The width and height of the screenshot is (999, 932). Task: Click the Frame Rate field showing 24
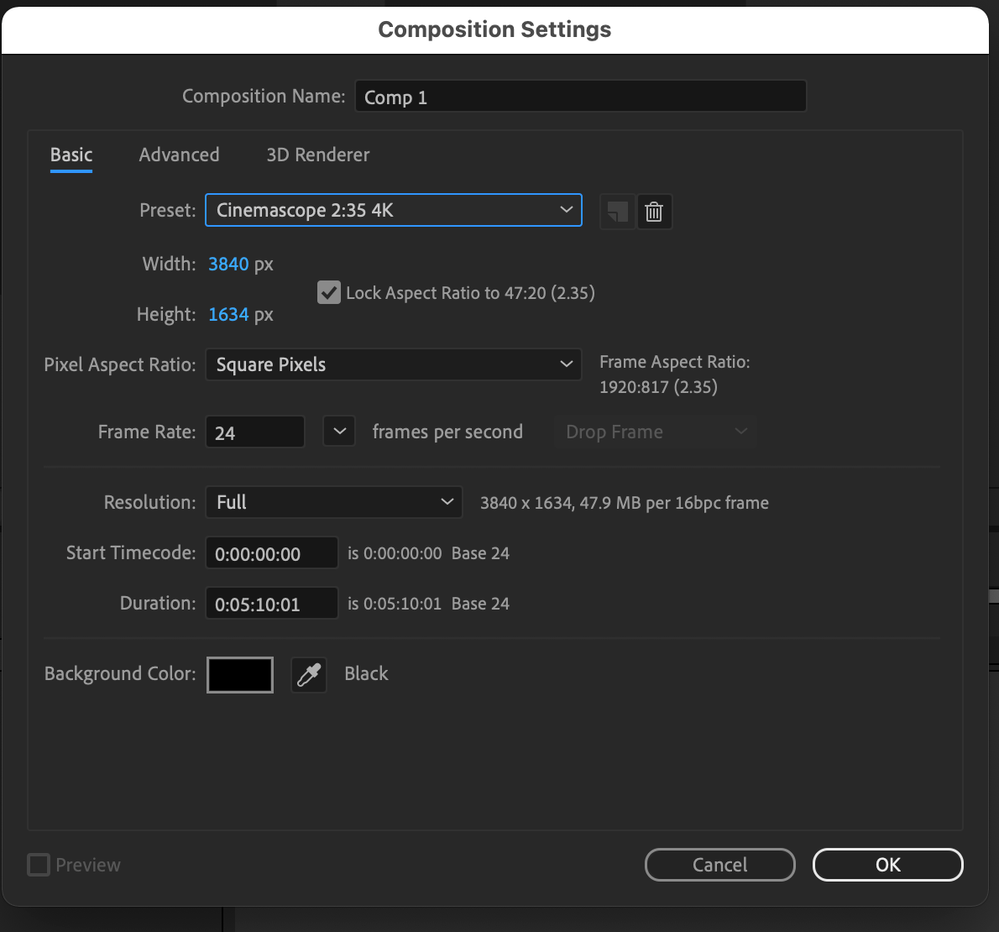[255, 432]
